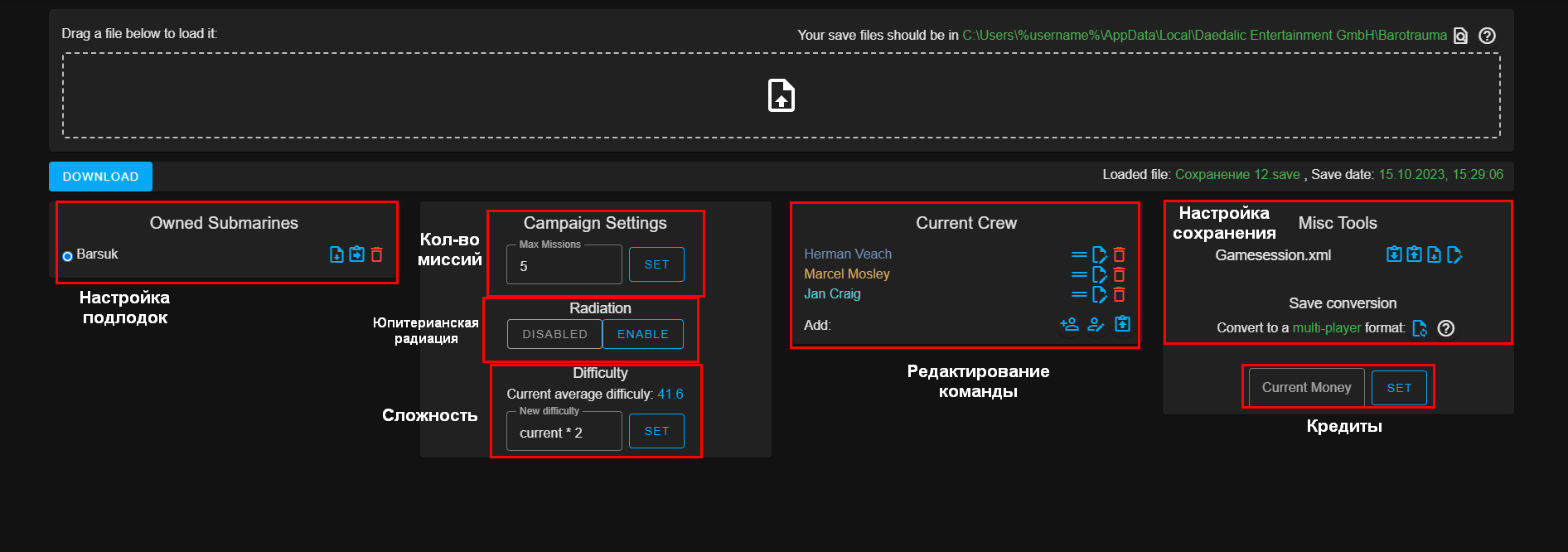Click the Radiation heading

click(x=600, y=308)
